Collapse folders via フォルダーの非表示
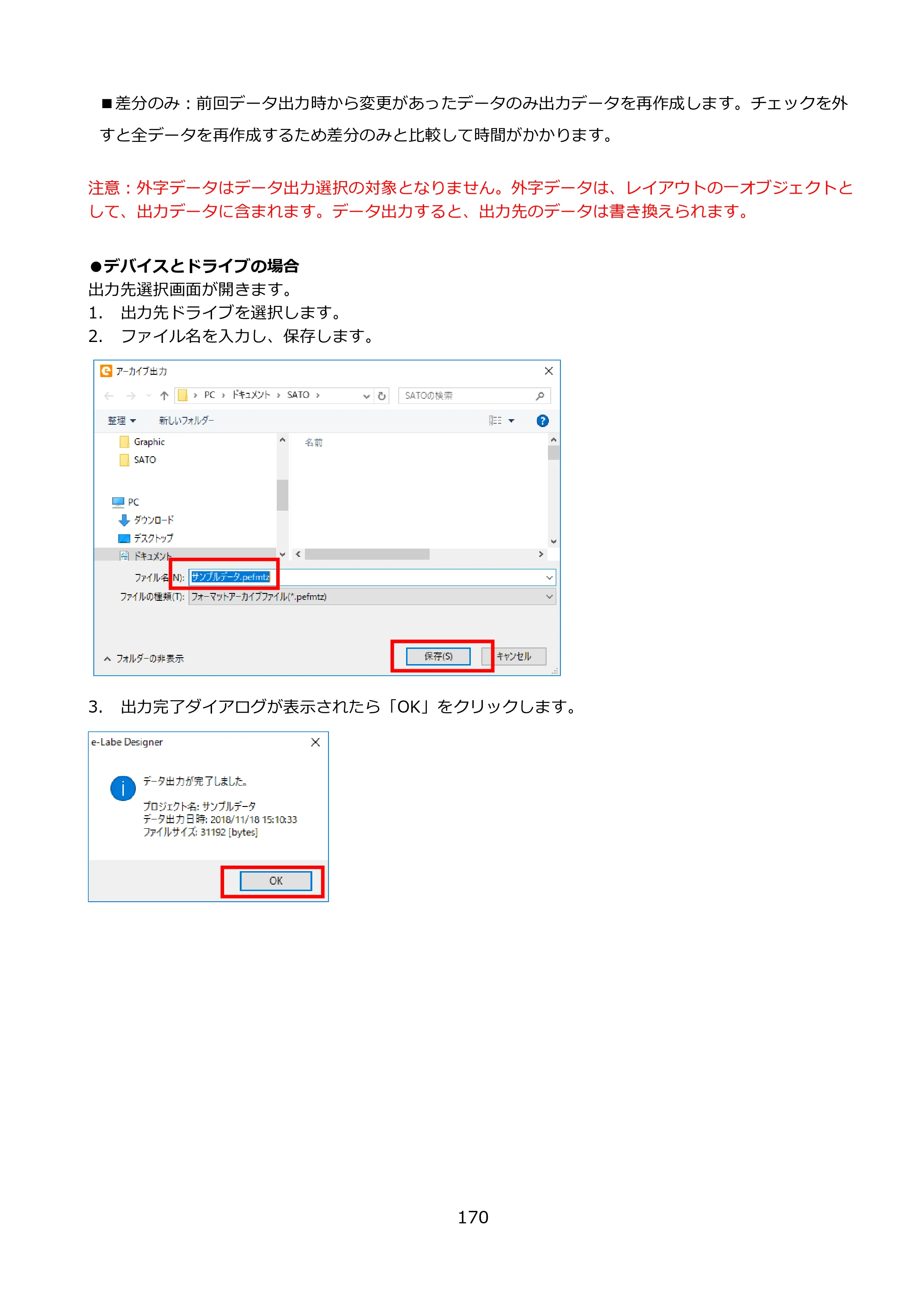The image size is (924, 1307). (144, 659)
